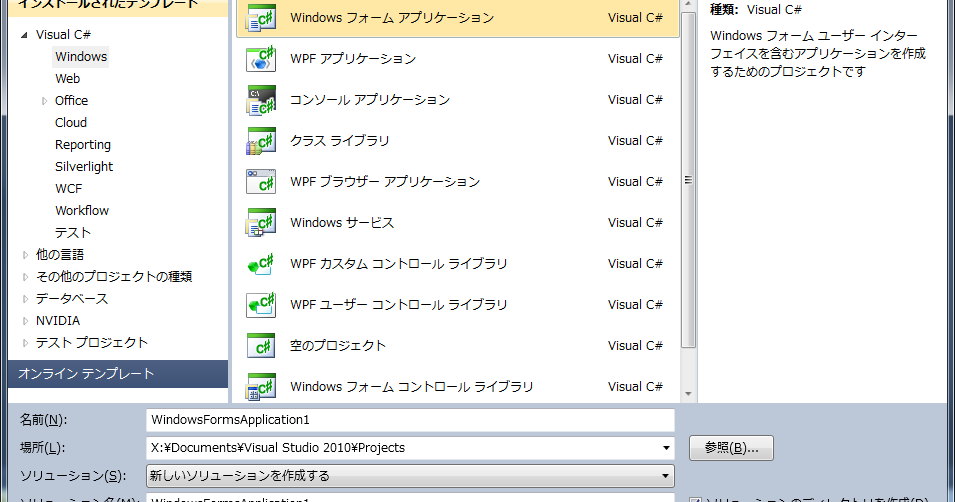Click the ソリューション名 text field
Image resolution: width=955 pixels, height=502 pixels.
tap(410, 498)
